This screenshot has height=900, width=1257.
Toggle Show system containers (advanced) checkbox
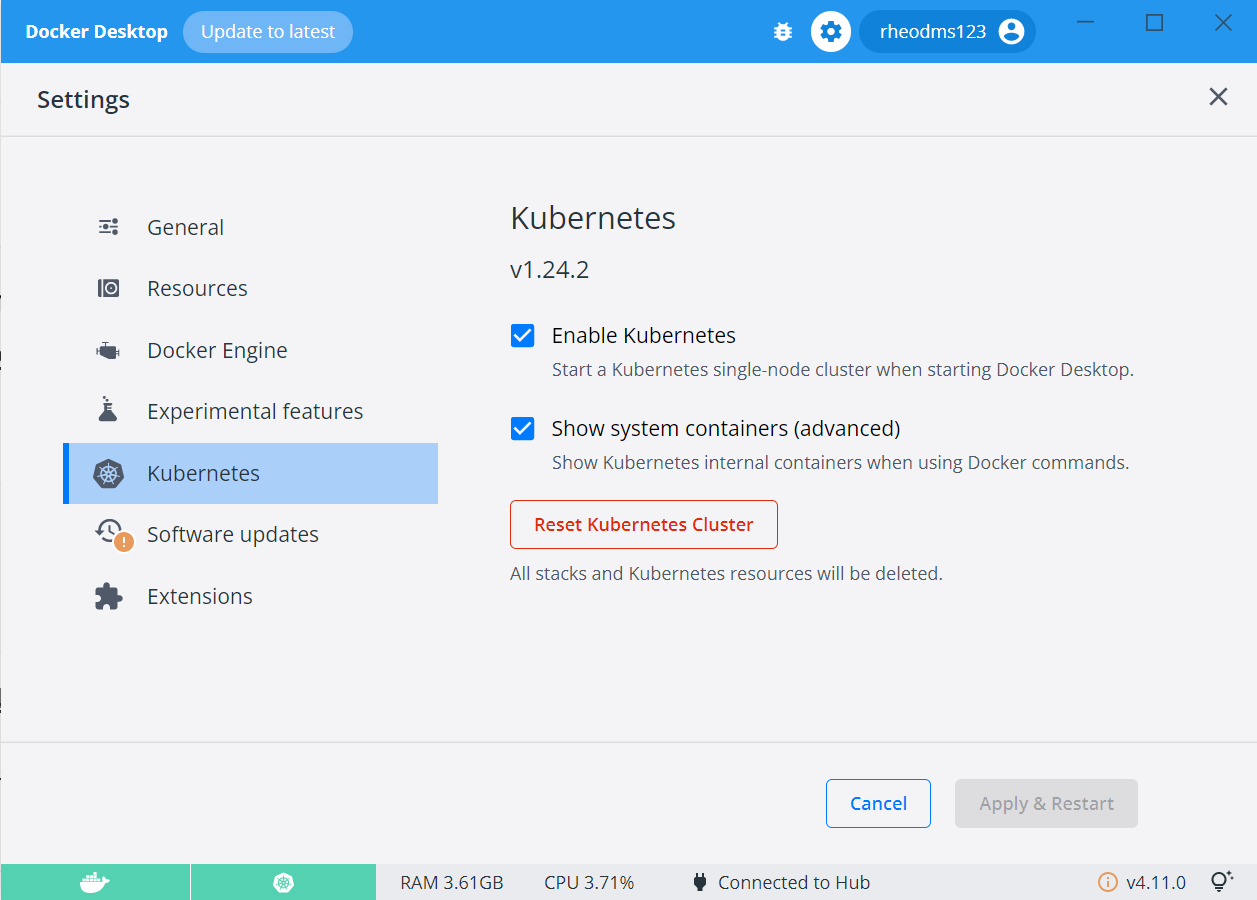tap(522, 428)
